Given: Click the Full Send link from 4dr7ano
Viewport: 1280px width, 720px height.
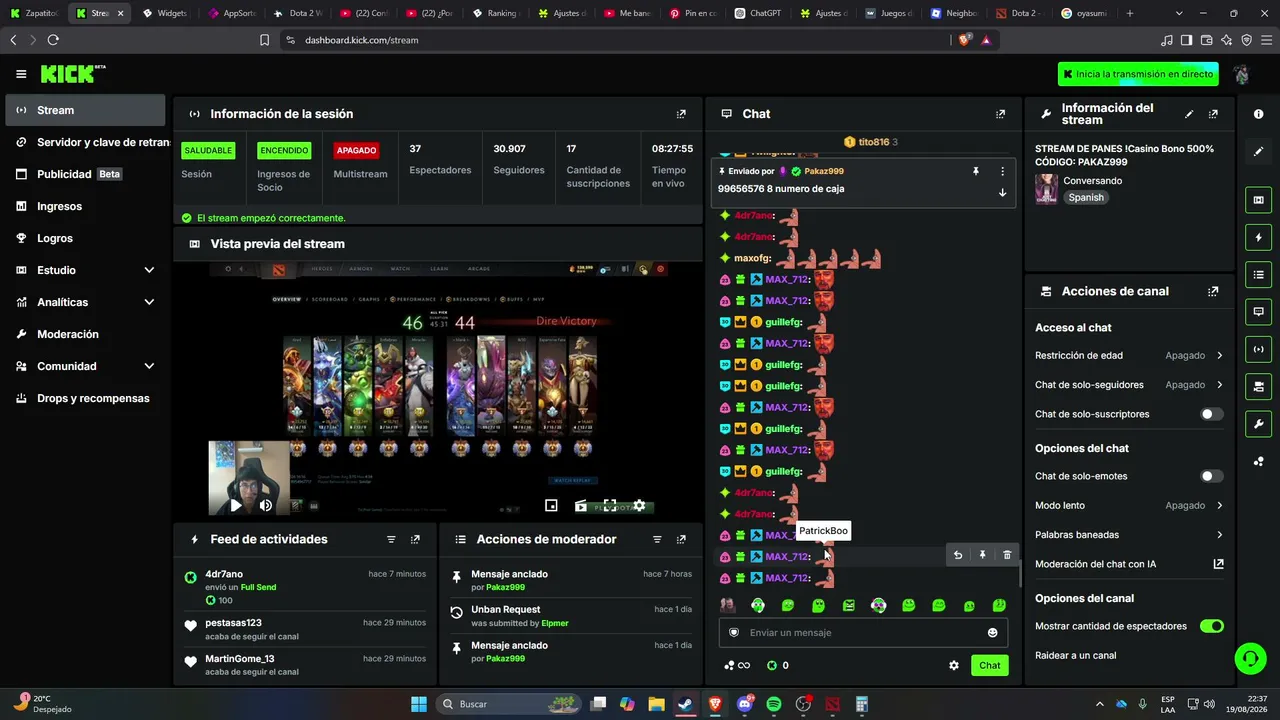Looking at the screenshot, I should (259, 587).
